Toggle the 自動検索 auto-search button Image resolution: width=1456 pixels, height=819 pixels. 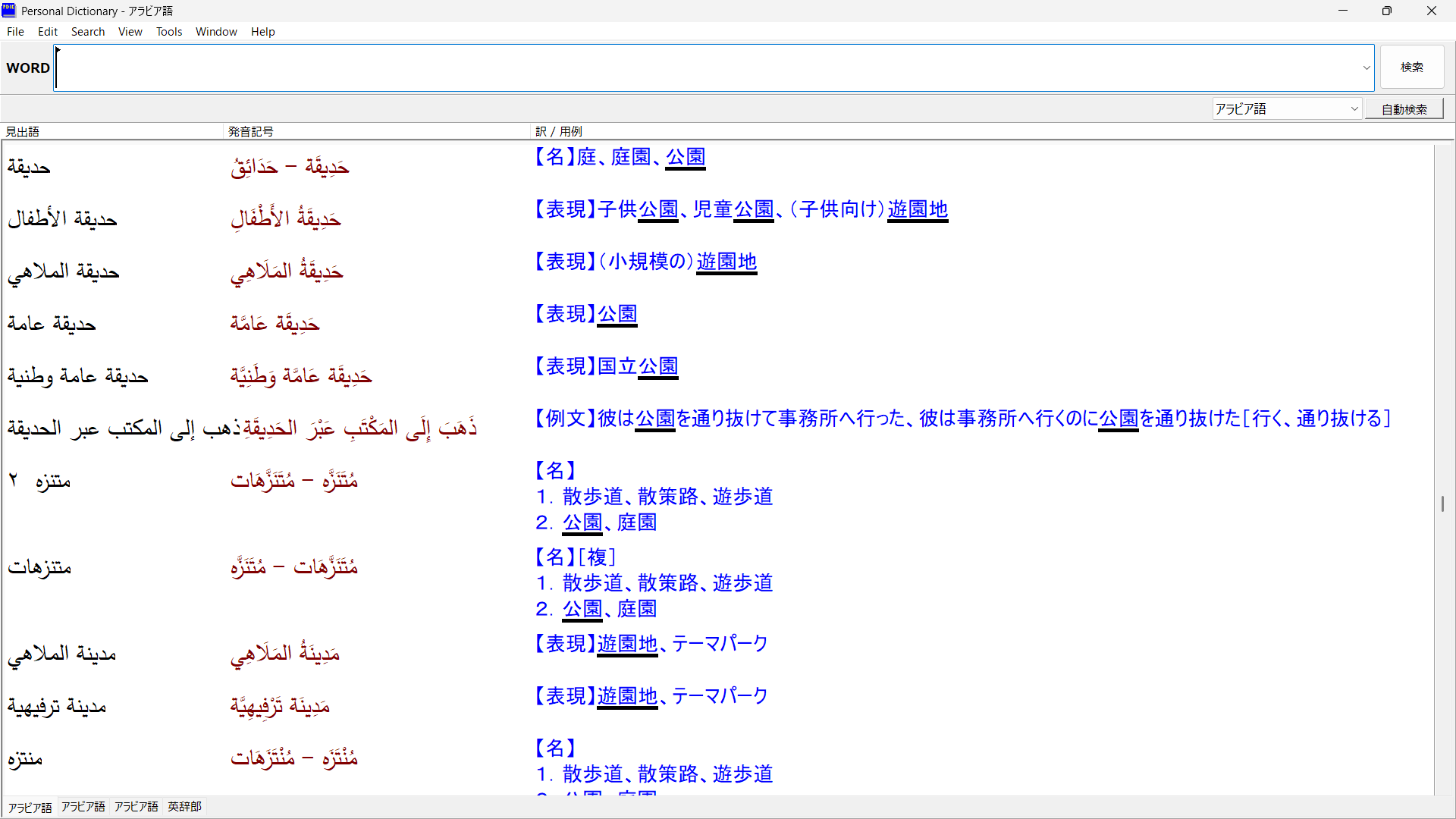pyautogui.click(x=1404, y=109)
